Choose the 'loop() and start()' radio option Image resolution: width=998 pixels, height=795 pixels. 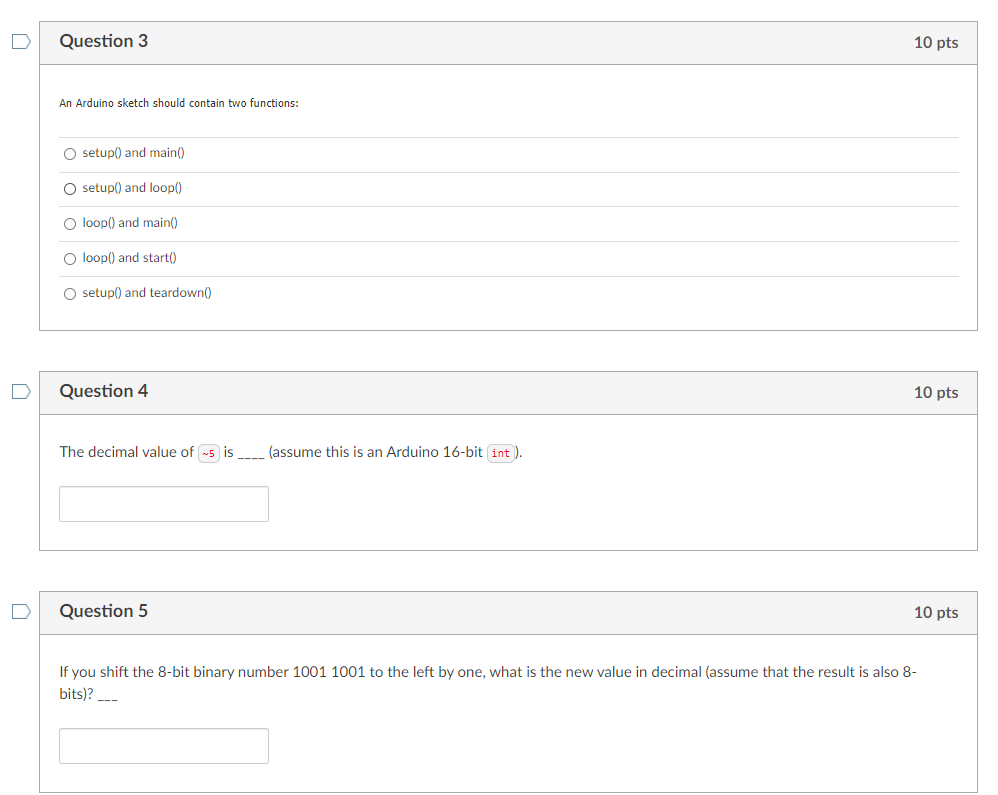click(70, 258)
